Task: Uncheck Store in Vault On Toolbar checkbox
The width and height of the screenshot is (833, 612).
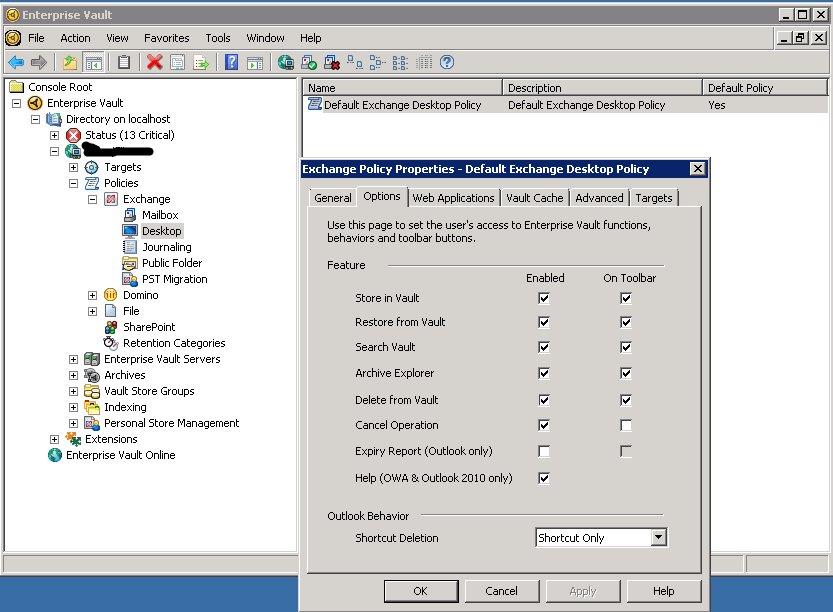Action: [x=626, y=299]
